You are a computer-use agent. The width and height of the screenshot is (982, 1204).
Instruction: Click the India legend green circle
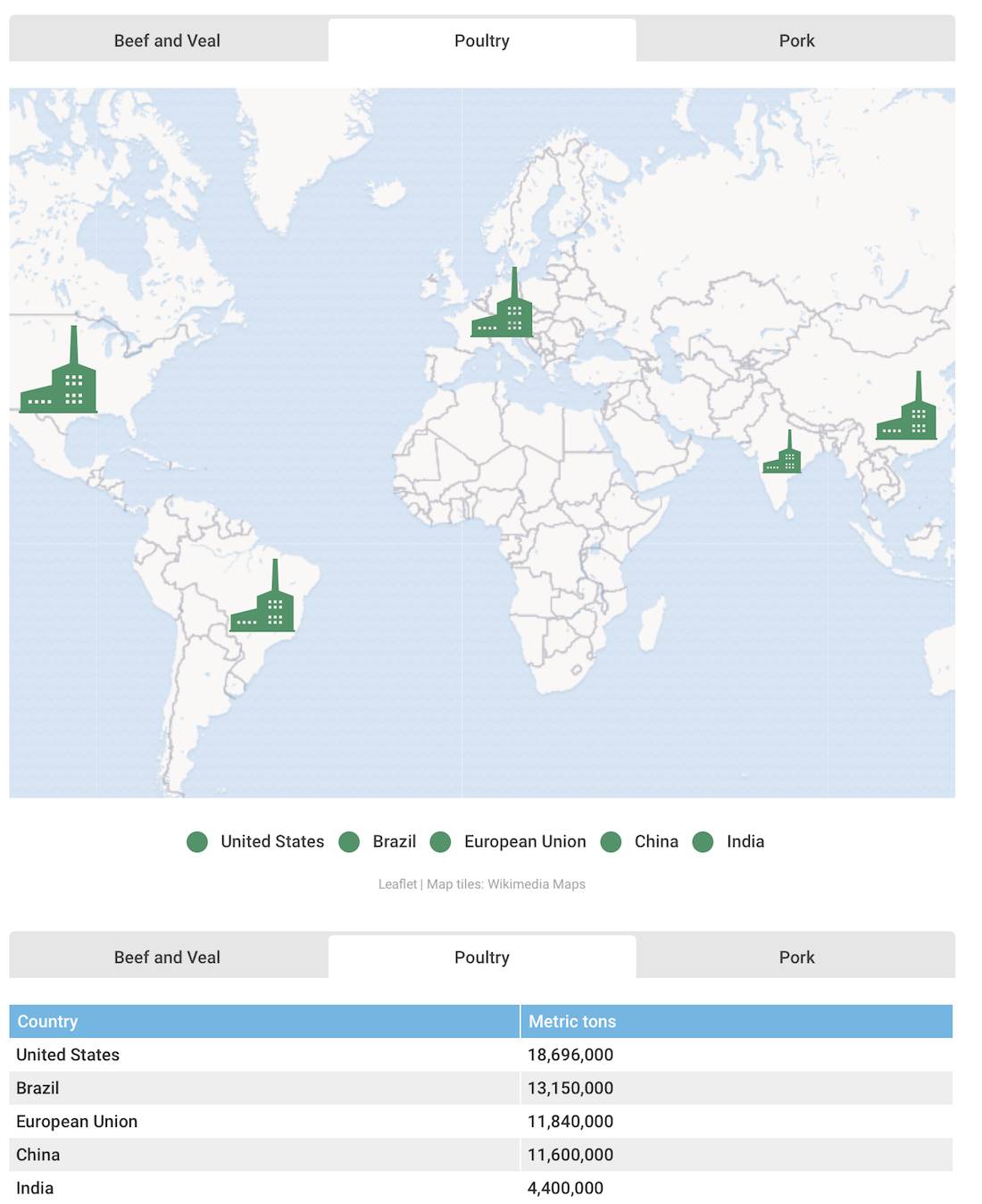pos(703,842)
